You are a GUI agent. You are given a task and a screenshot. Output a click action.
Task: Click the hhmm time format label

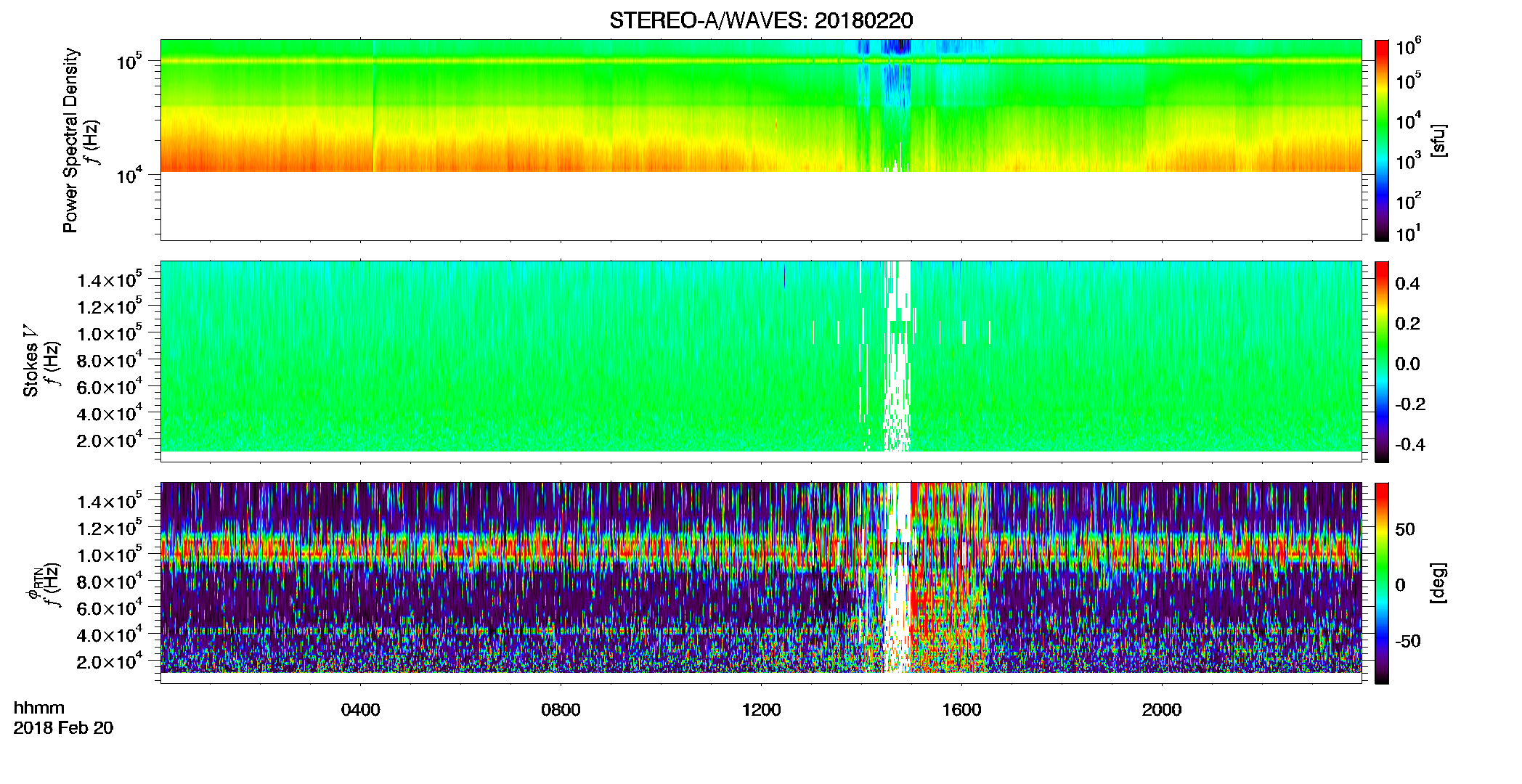(x=39, y=708)
